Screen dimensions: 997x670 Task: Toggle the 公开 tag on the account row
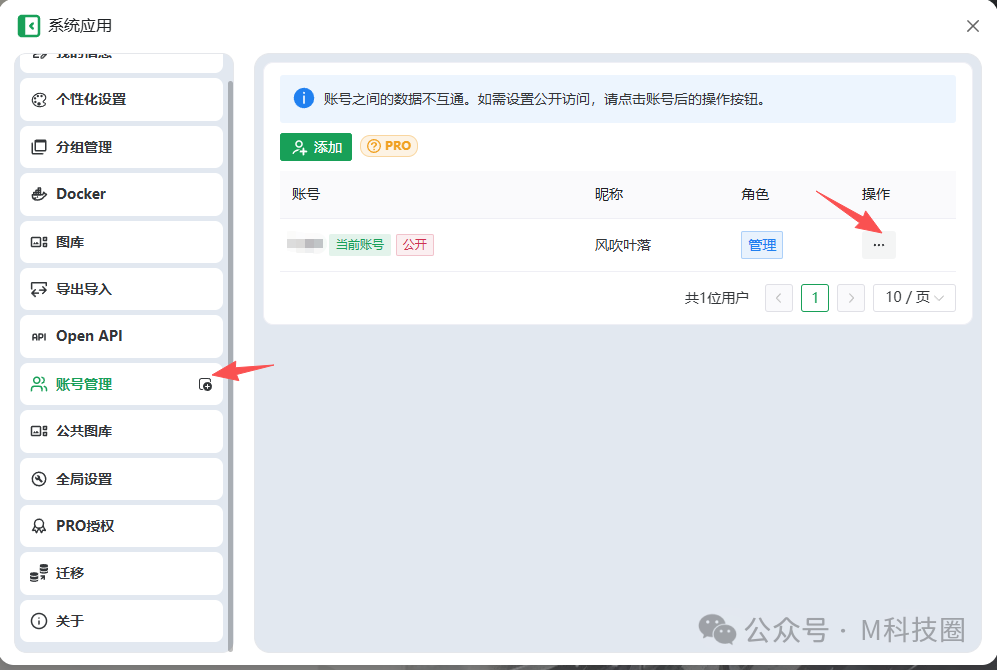[414, 244]
